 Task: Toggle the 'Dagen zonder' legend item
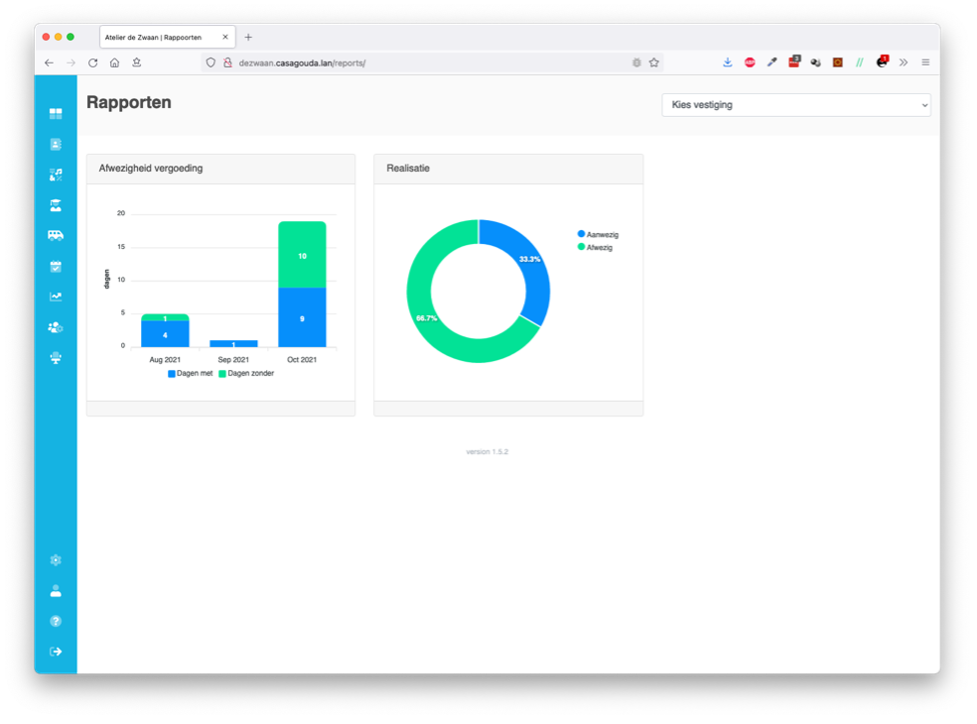[x=245, y=373]
